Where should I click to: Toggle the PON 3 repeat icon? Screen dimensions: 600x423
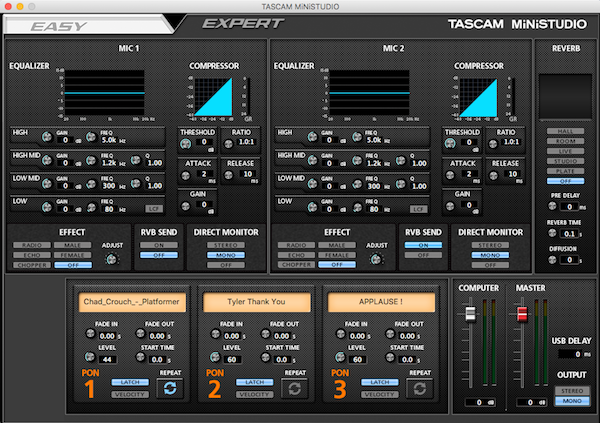coord(418,389)
